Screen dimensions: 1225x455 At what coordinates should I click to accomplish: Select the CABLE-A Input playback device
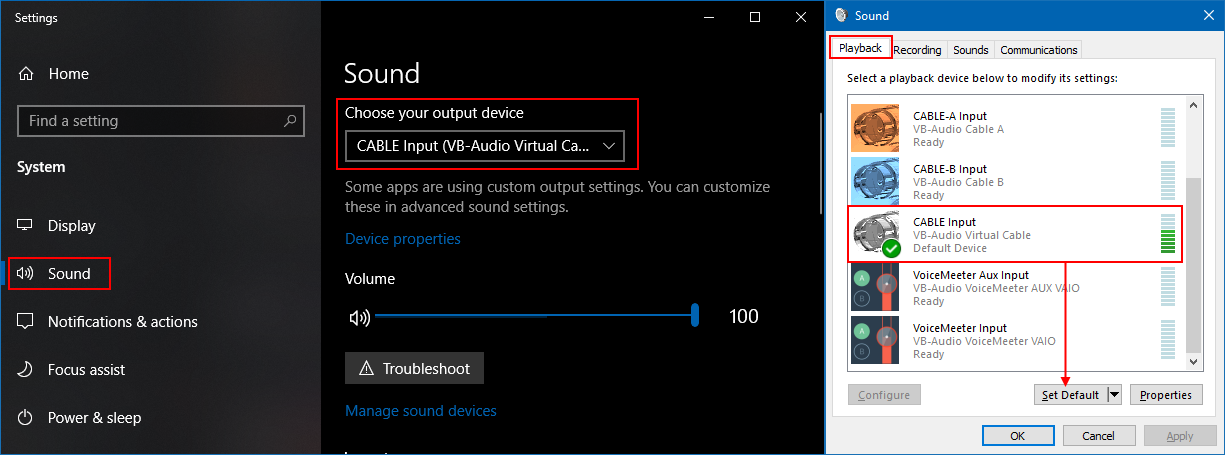[x=1015, y=129]
